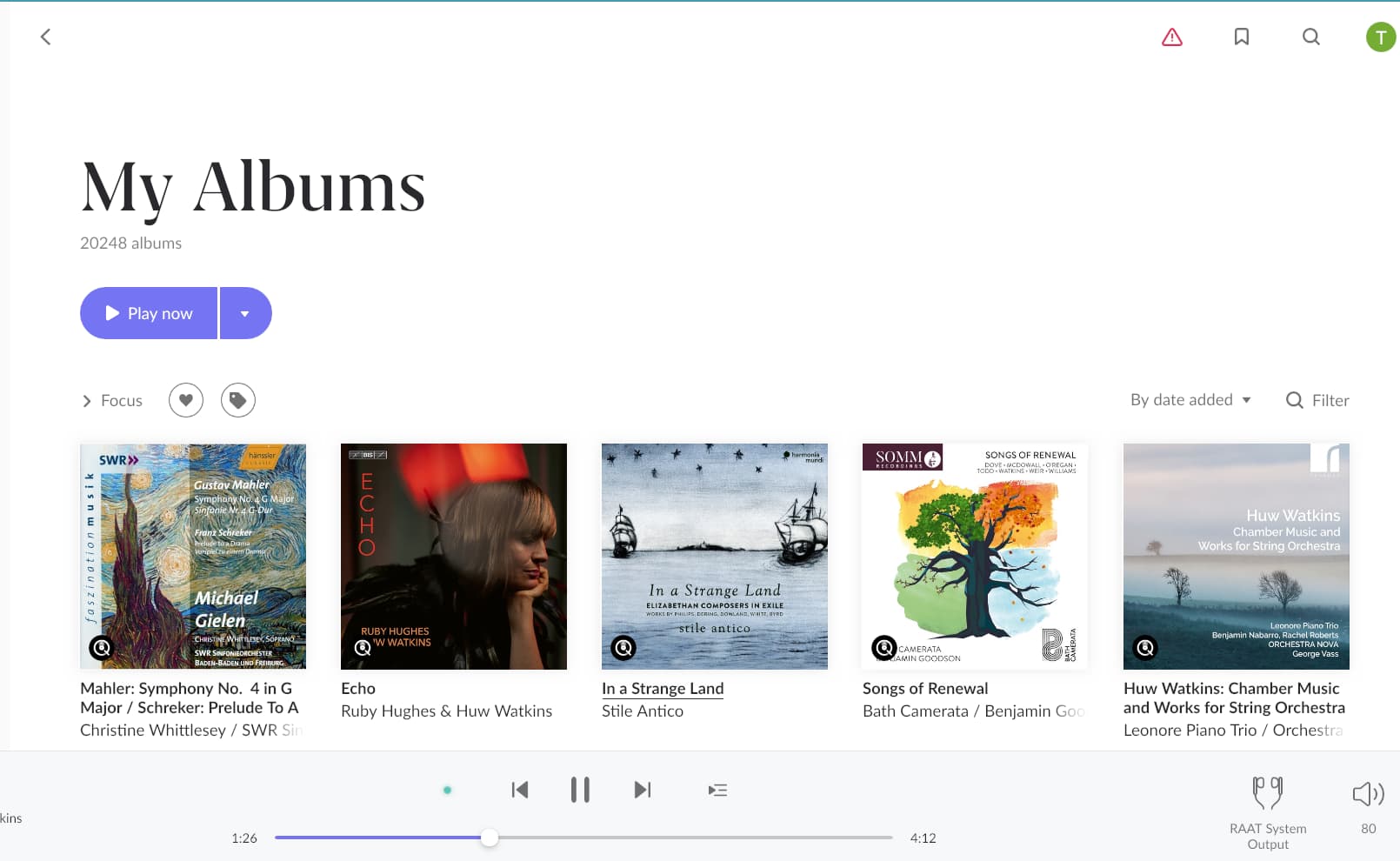This screenshot has height=861, width=1400.
Task: Skip to the next track
Action: (x=643, y=790)
